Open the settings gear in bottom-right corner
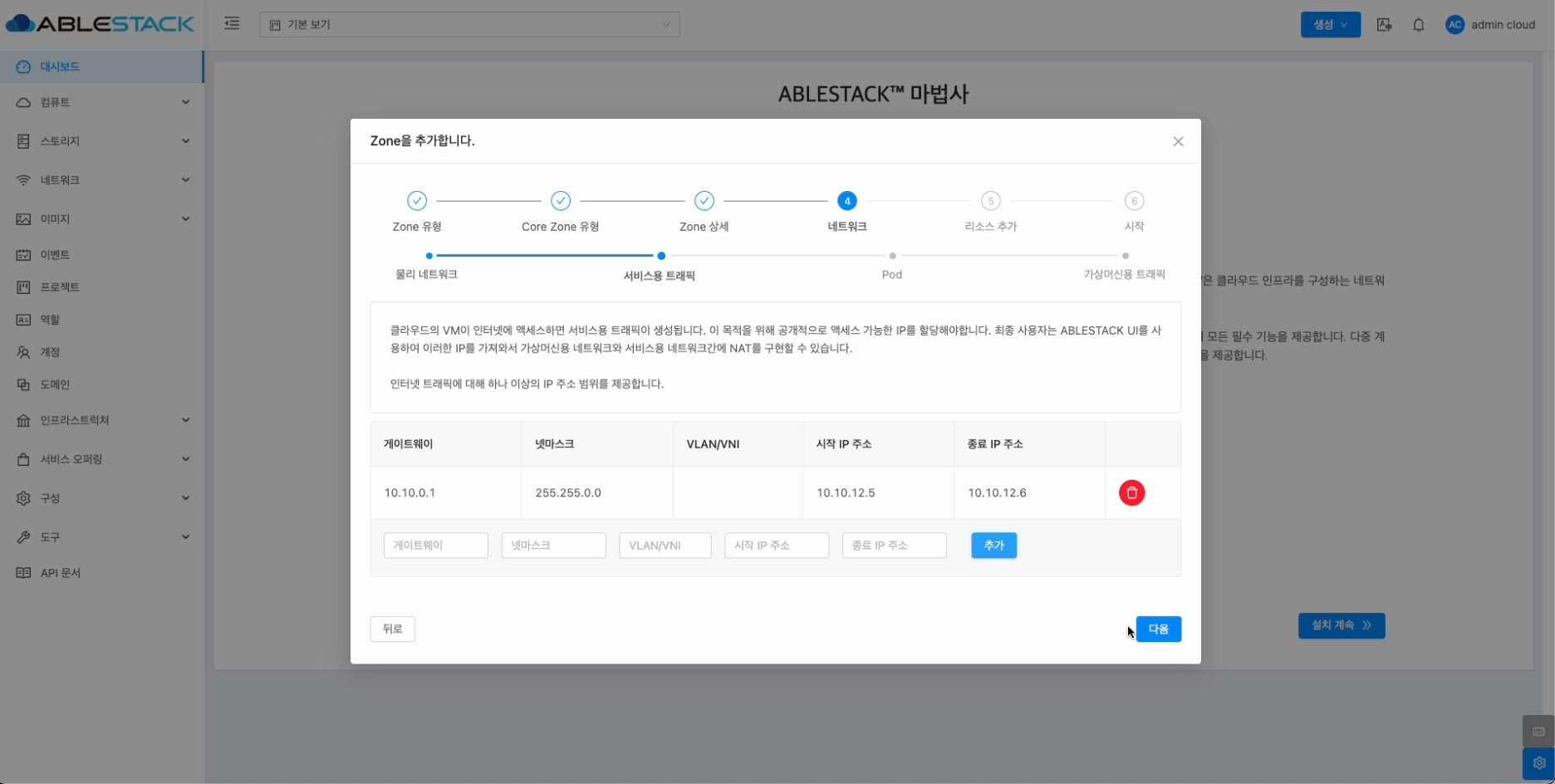Image resolution: width=1555 pixels, height=784 pixels. pos(1538,762)
